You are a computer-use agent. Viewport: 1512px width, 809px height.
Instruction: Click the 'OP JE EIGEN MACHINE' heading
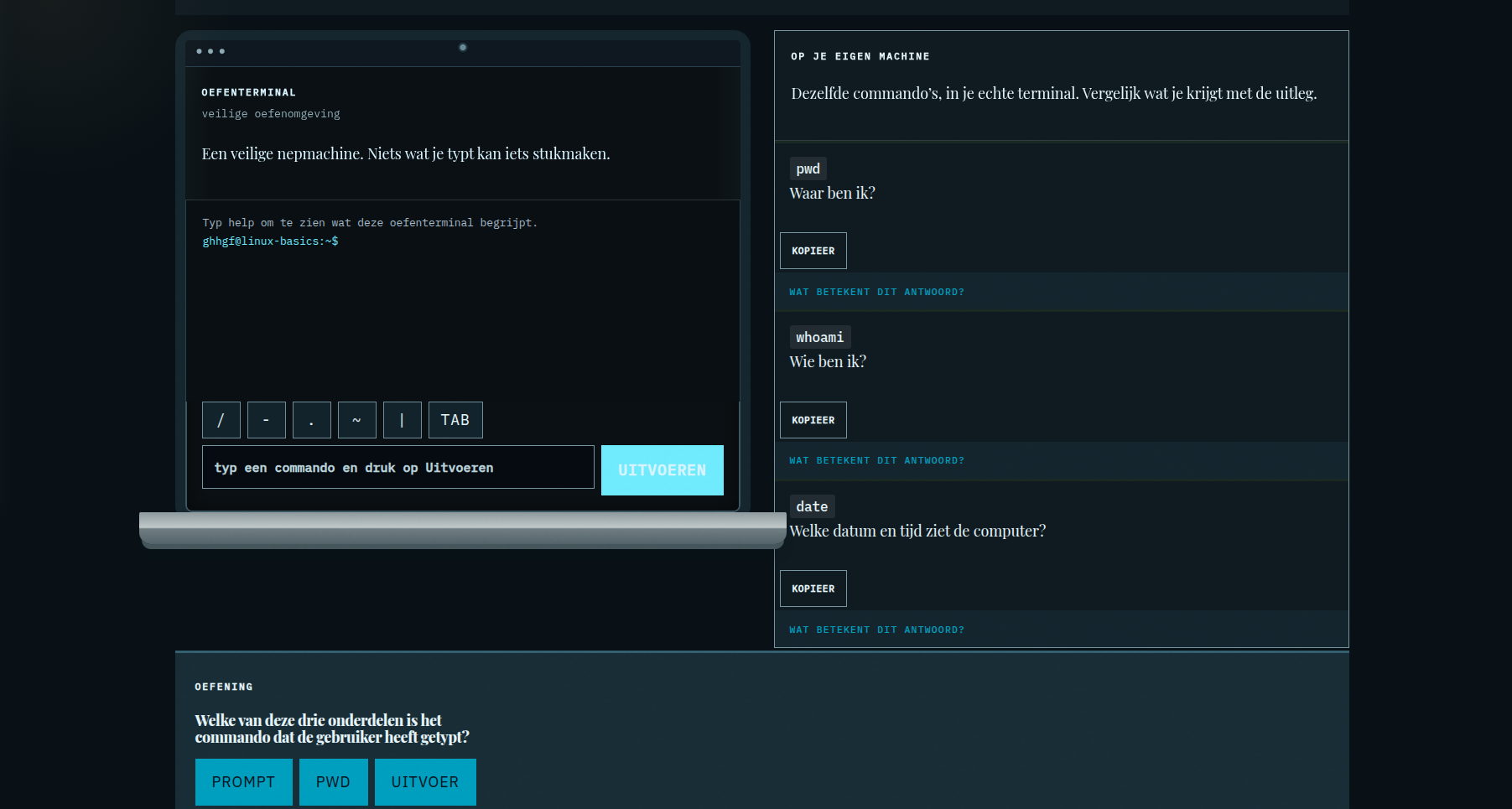click(860, 56)
